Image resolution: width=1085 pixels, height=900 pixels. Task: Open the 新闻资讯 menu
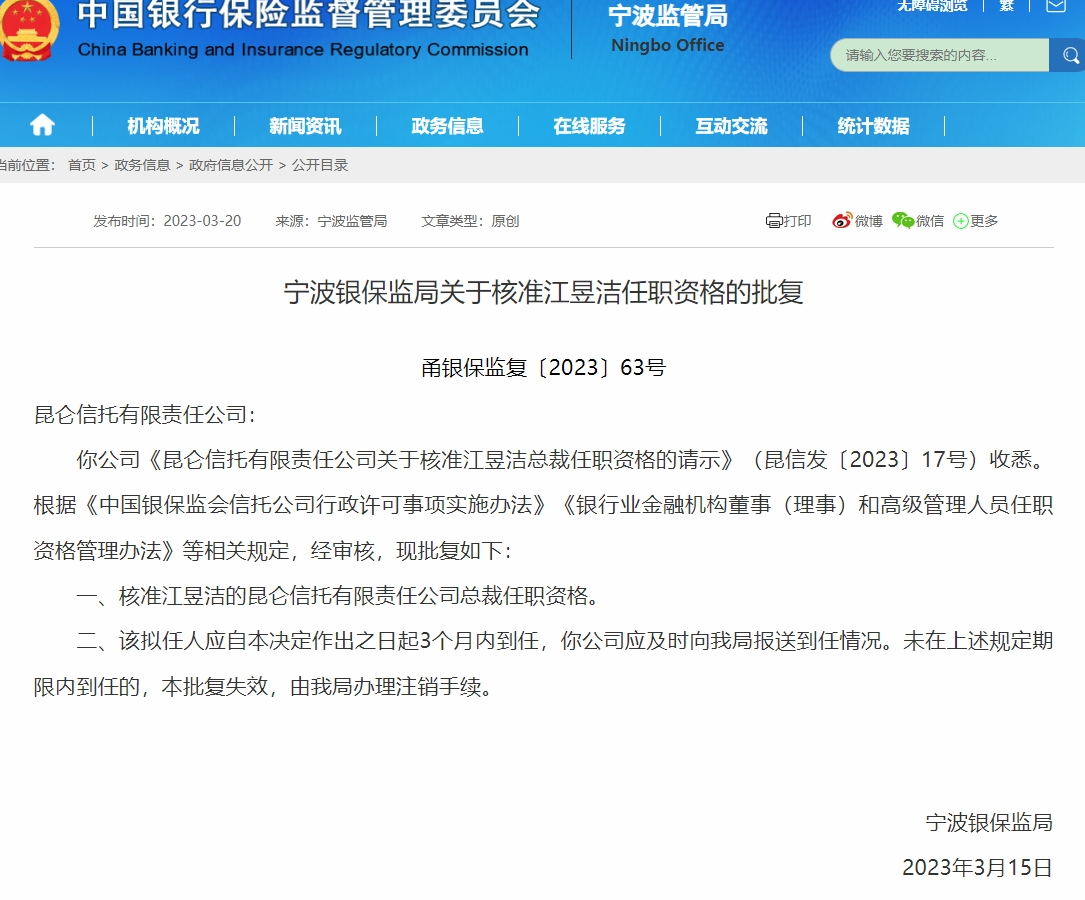click(305, 126)
